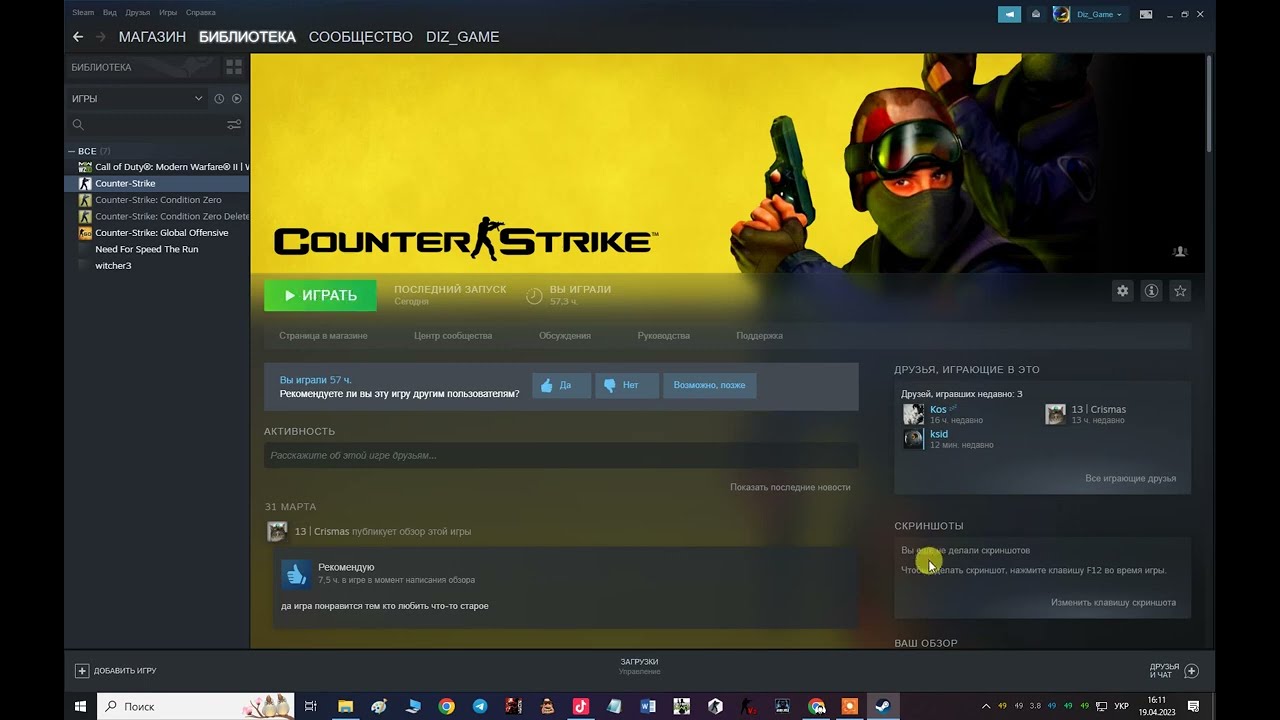
Task: Open Task View on the taskbar
Action: (x=310, y=706)
